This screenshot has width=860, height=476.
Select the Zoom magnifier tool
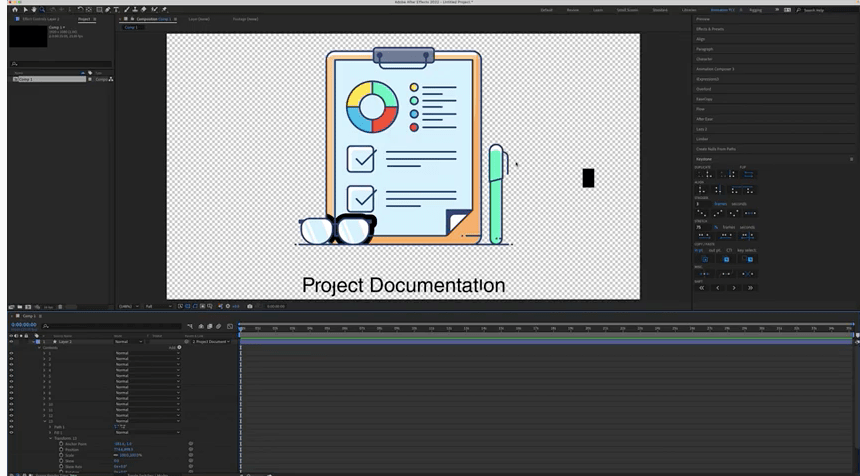(x=42, y=9)
